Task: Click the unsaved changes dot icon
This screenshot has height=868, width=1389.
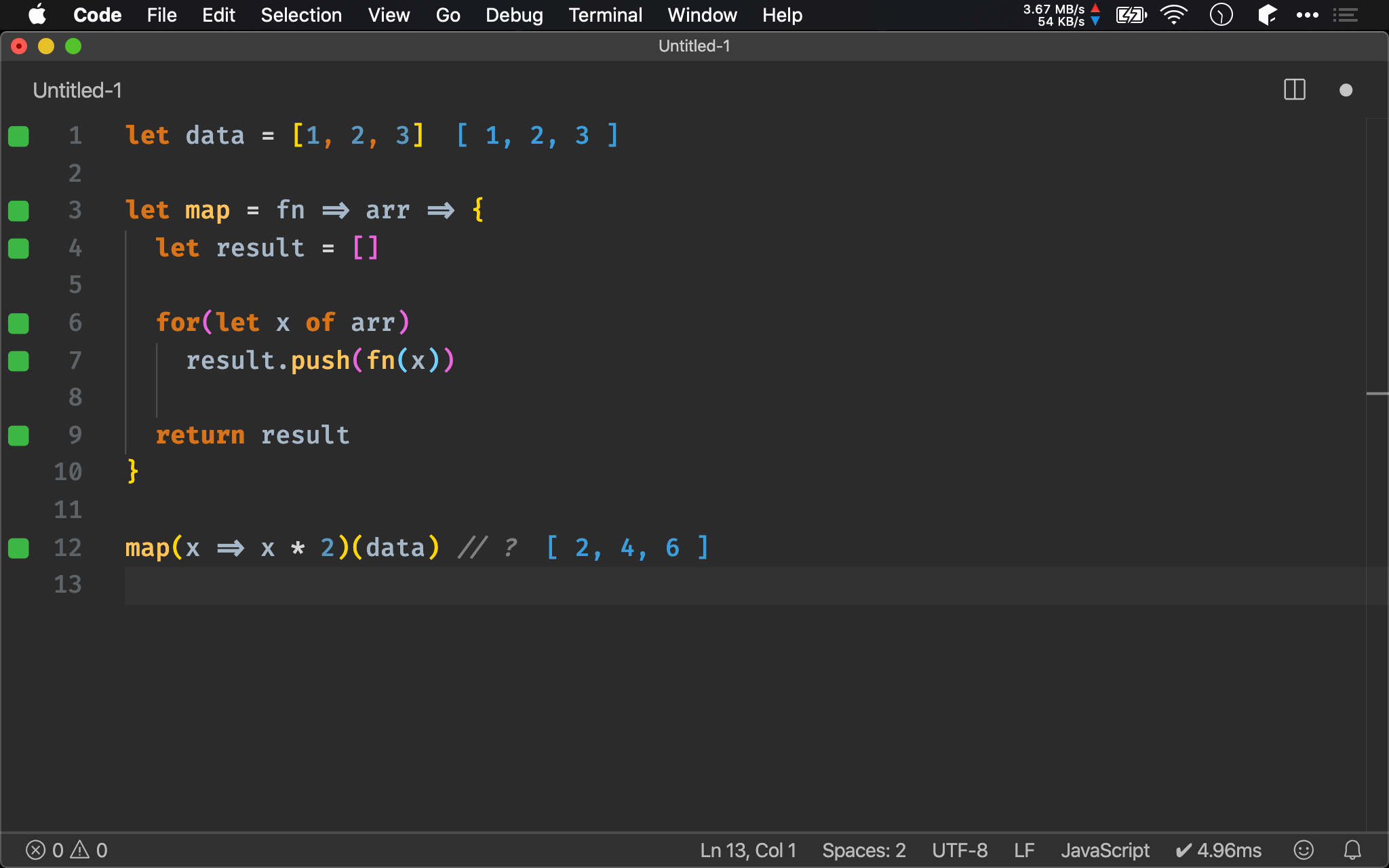Action: coord(1346,90)
